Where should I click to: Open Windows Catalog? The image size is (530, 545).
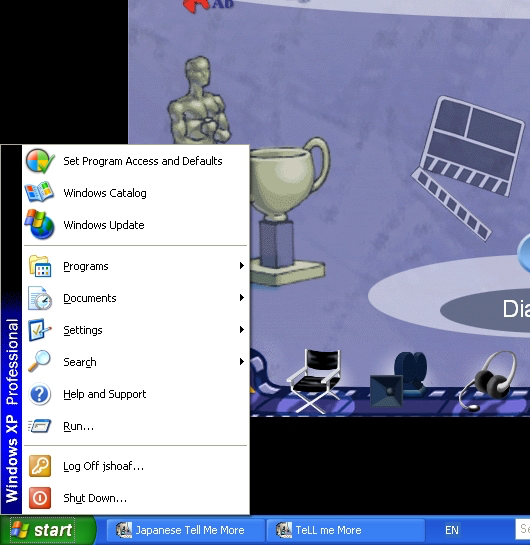136,193
